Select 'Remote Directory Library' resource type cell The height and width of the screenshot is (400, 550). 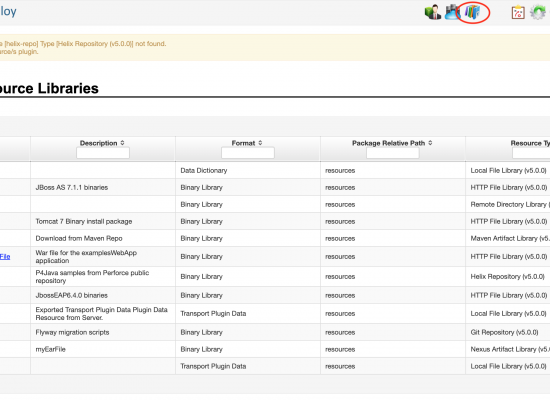[510, 204]
